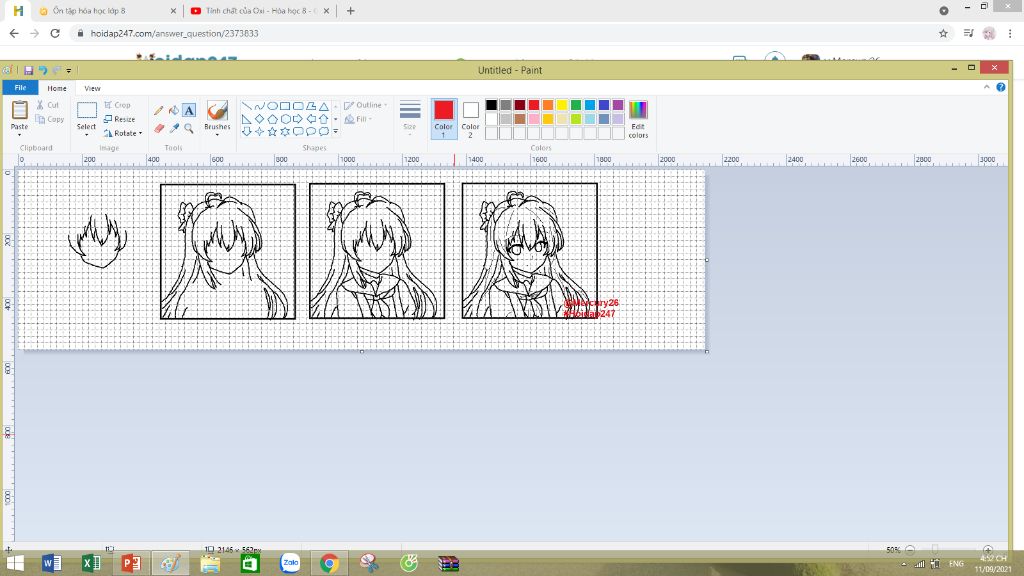
Task: Click the Paste clipboard icon
Action: coord(20,111)
